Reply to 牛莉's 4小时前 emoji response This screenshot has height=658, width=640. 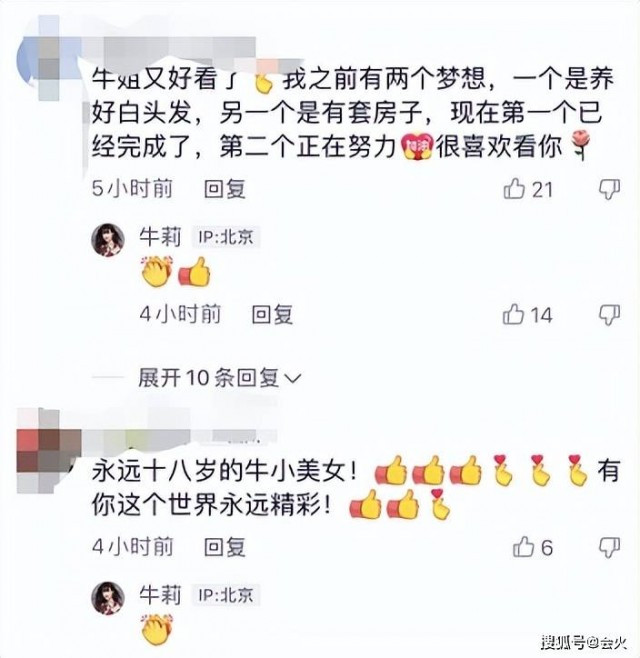point(272,315)
